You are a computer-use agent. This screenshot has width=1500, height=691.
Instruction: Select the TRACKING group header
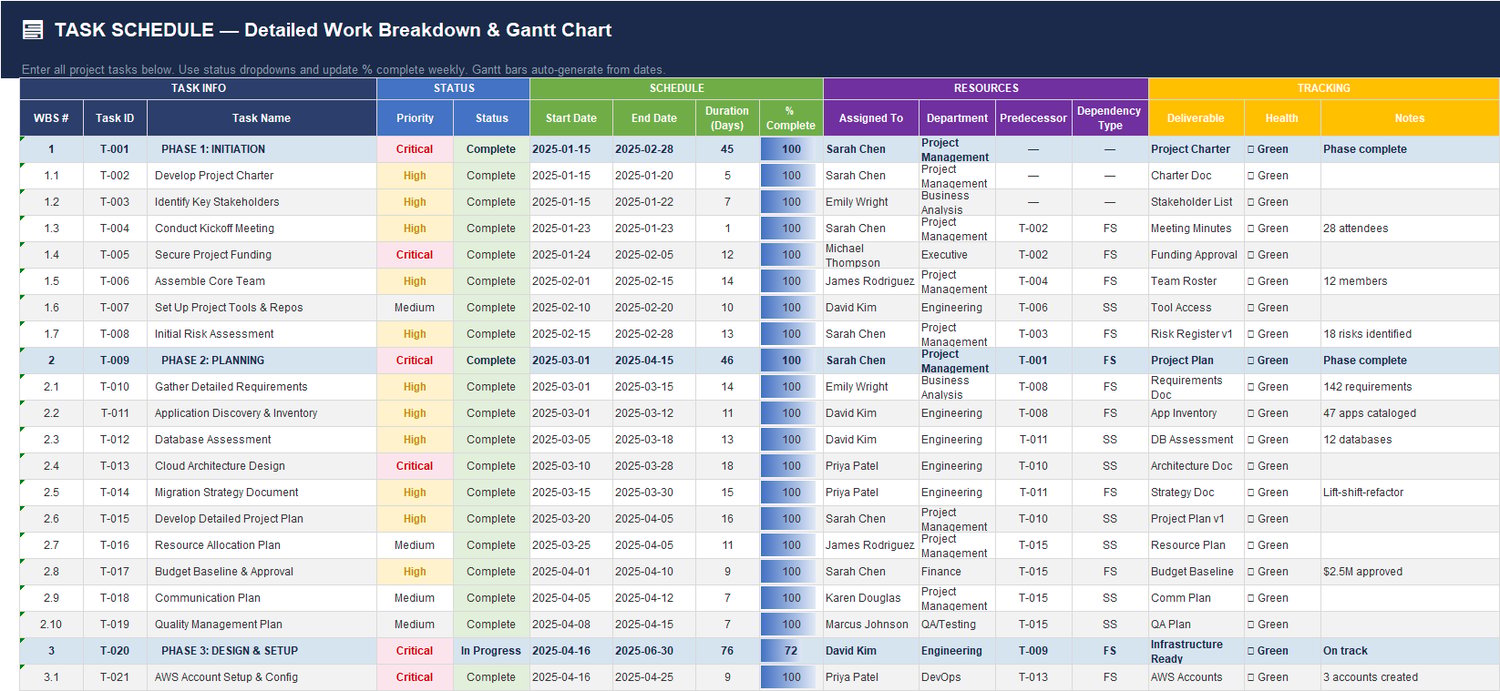pyautogui.click(x=1324, y=88)
